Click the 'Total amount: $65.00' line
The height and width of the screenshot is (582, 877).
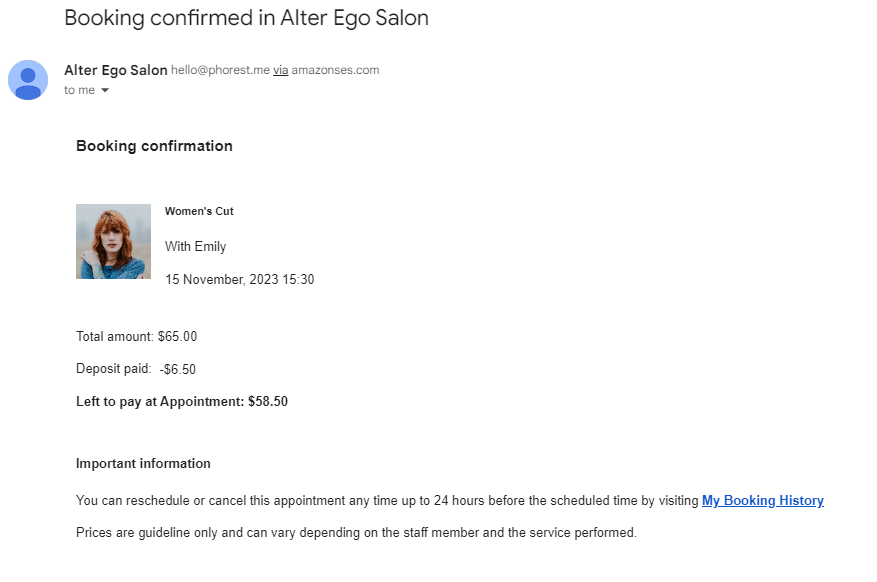(x=136, y=337)
